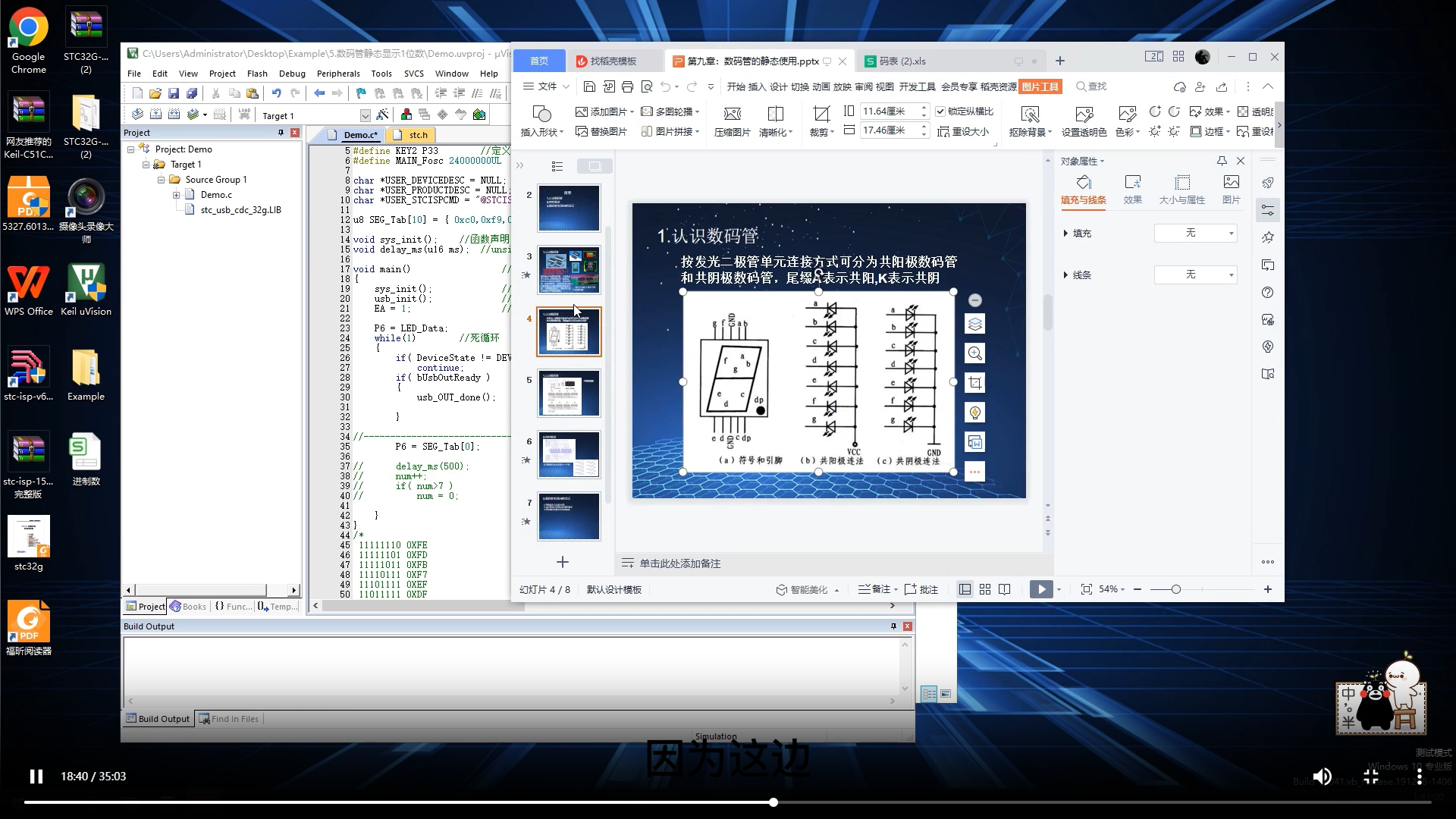Click the Rebuild all target files icon

174,115
